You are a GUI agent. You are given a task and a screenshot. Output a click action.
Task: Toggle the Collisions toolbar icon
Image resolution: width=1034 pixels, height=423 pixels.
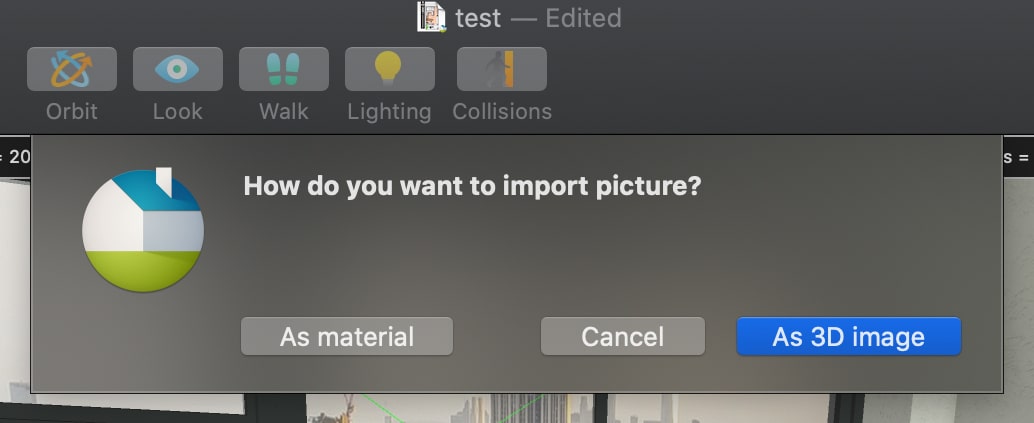(x=502, y=69)
